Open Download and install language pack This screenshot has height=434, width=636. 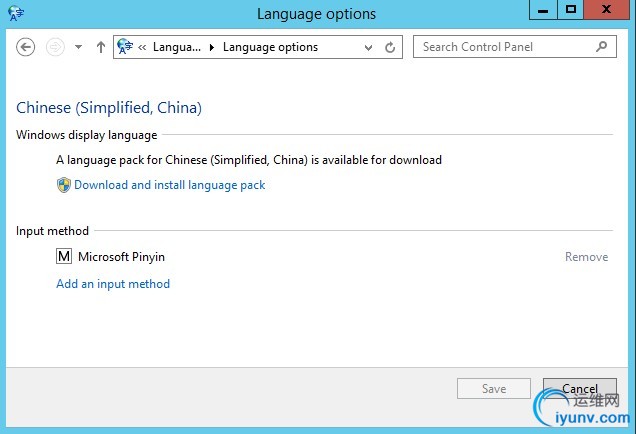coord(169,185)
